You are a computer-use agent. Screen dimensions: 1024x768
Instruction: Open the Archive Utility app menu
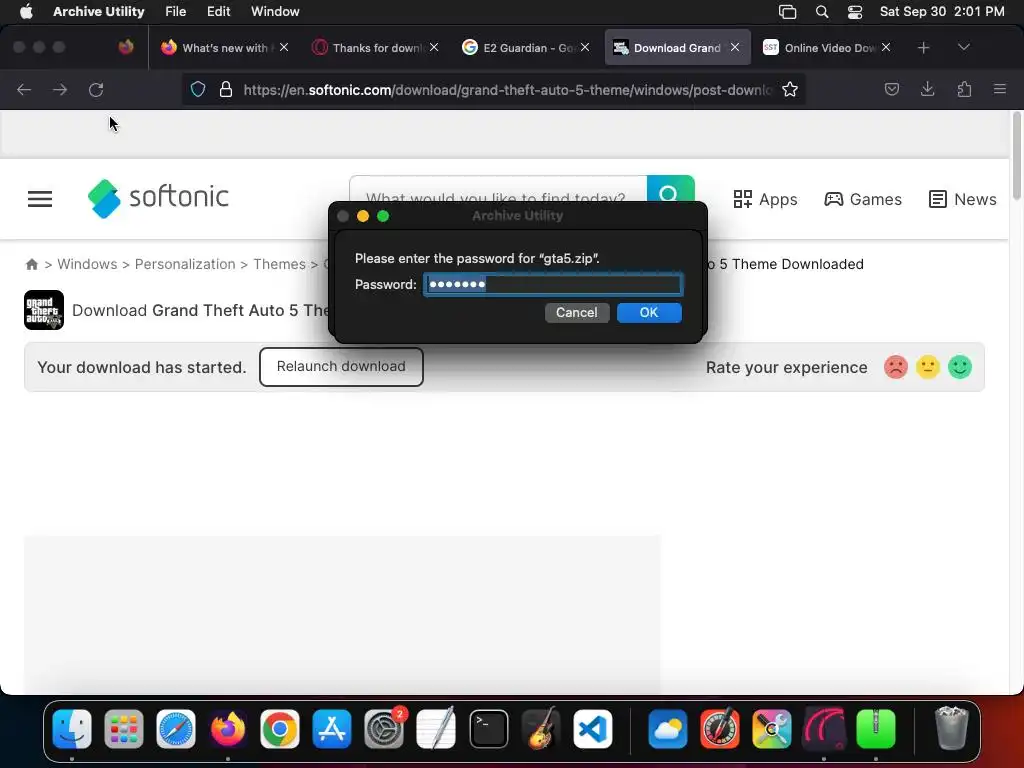click(x=99, y=11)
